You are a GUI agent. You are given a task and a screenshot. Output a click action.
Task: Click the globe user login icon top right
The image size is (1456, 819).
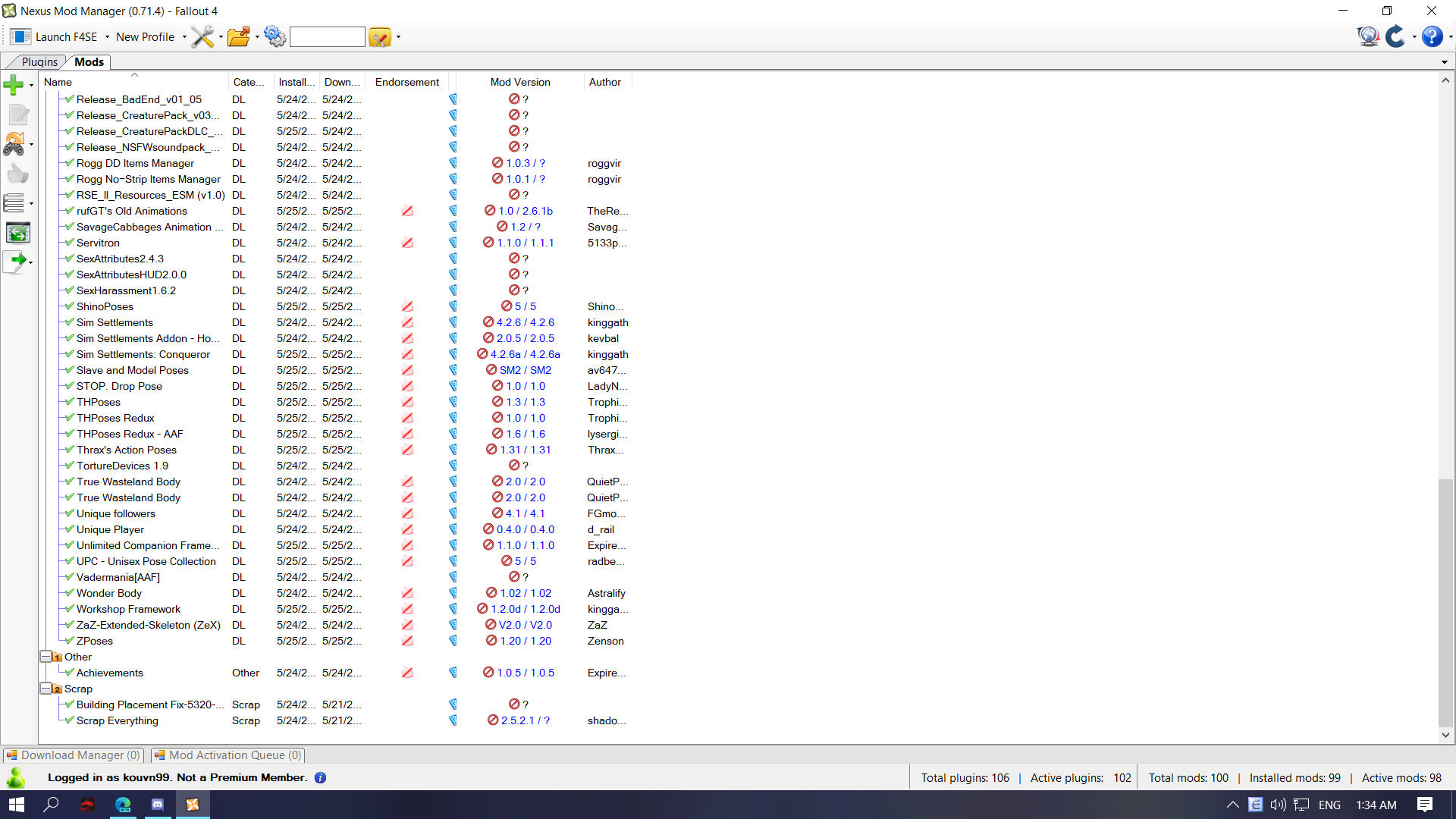1368,36
